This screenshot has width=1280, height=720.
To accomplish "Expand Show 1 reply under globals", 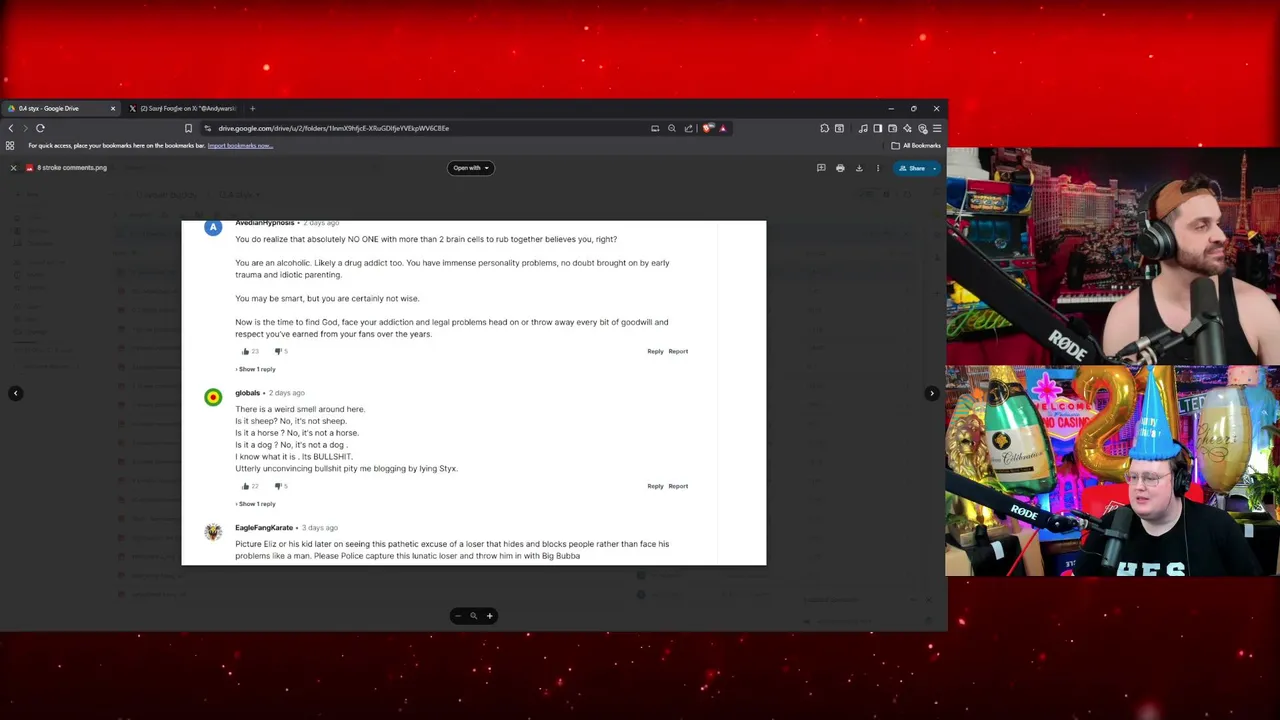I will [x=256, y=504].
